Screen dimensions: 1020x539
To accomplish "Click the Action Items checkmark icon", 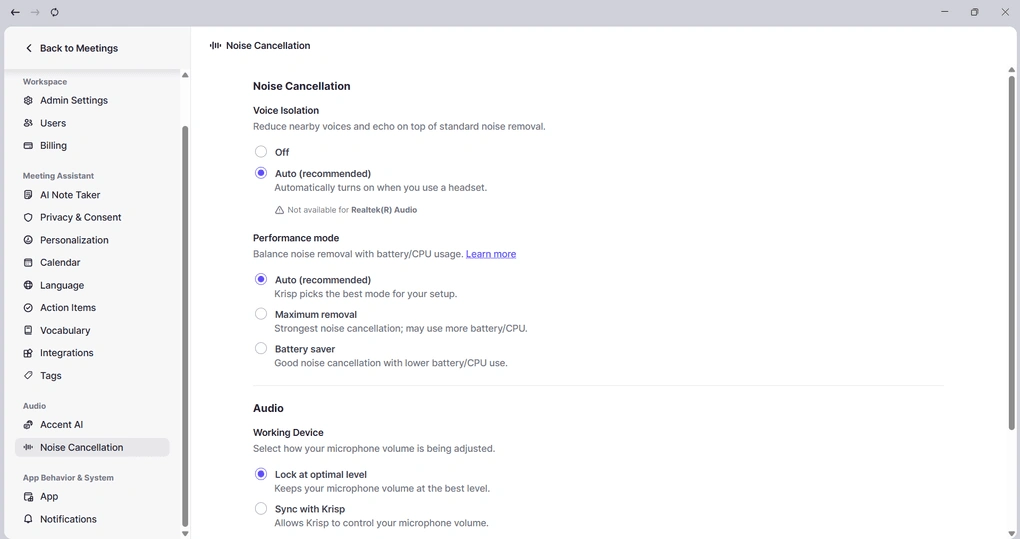I will pos(28,308).
